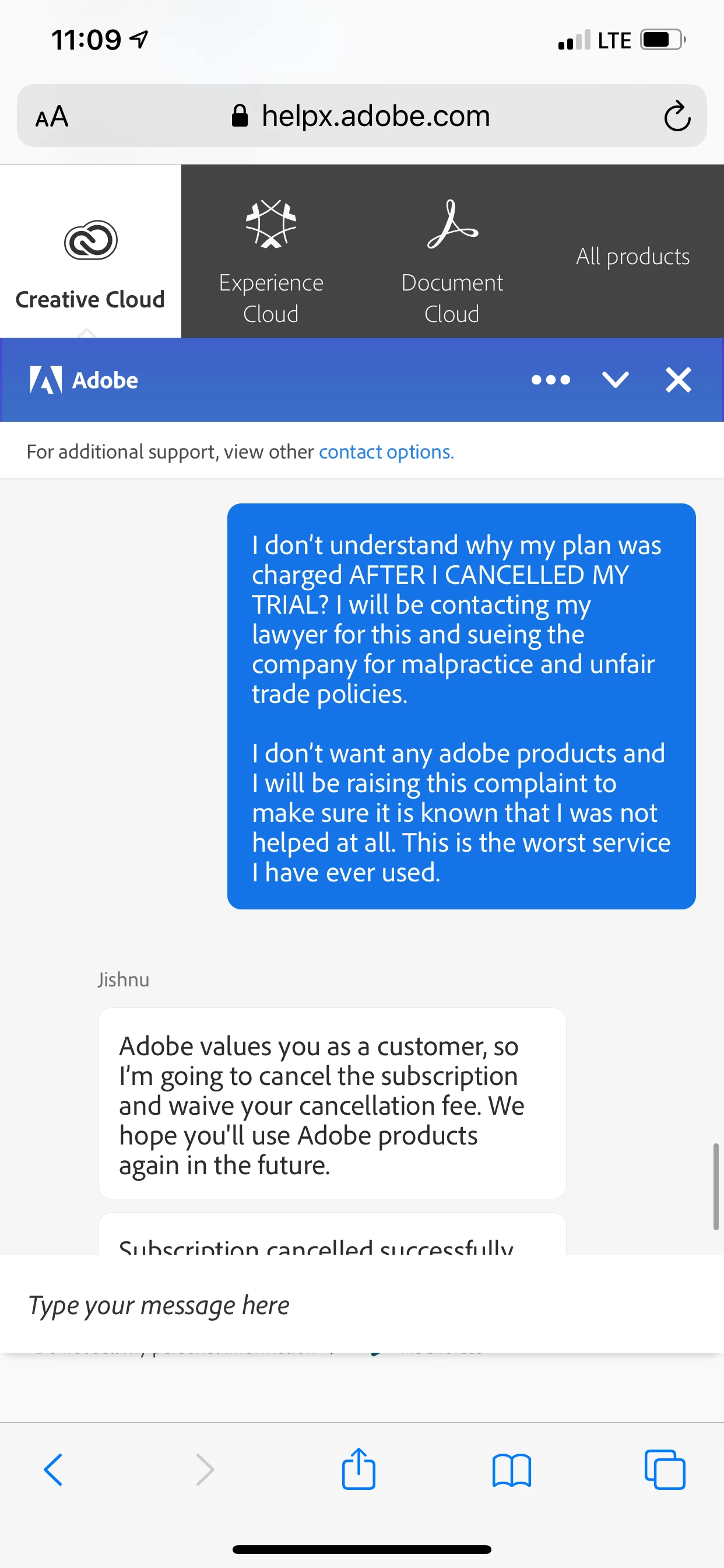Viewport: 724px width, 1568px height.
Task: Minimize chat with the down chevron
Action: (x=615, y=380)
